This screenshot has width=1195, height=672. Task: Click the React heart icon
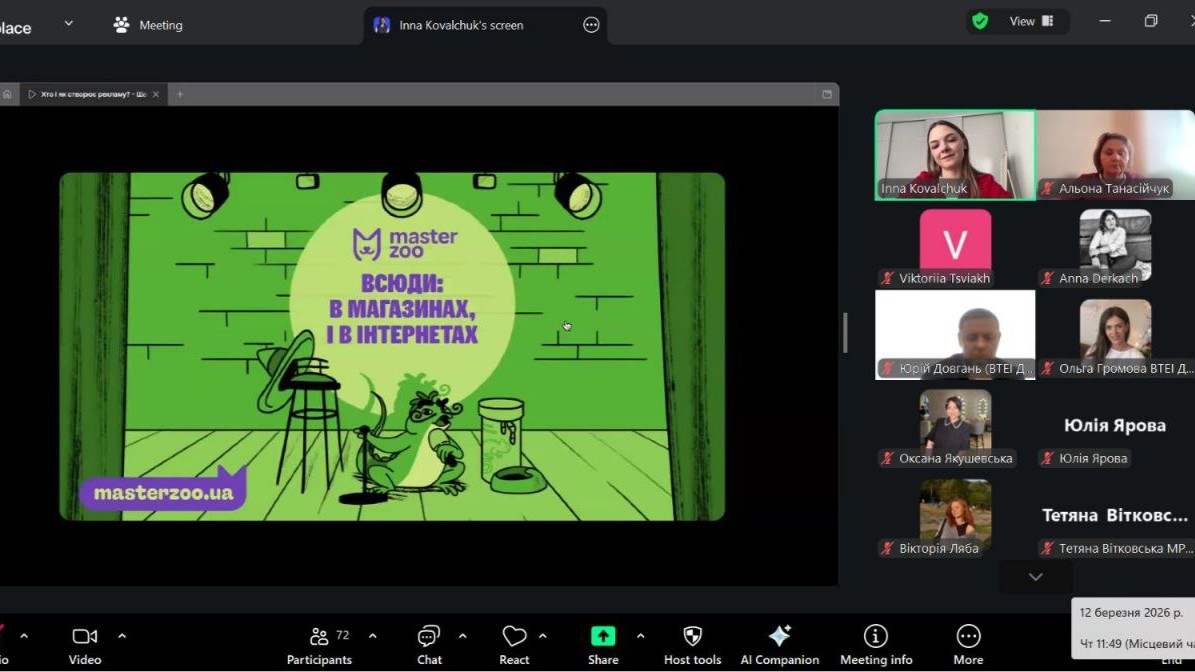coord(514,637)
